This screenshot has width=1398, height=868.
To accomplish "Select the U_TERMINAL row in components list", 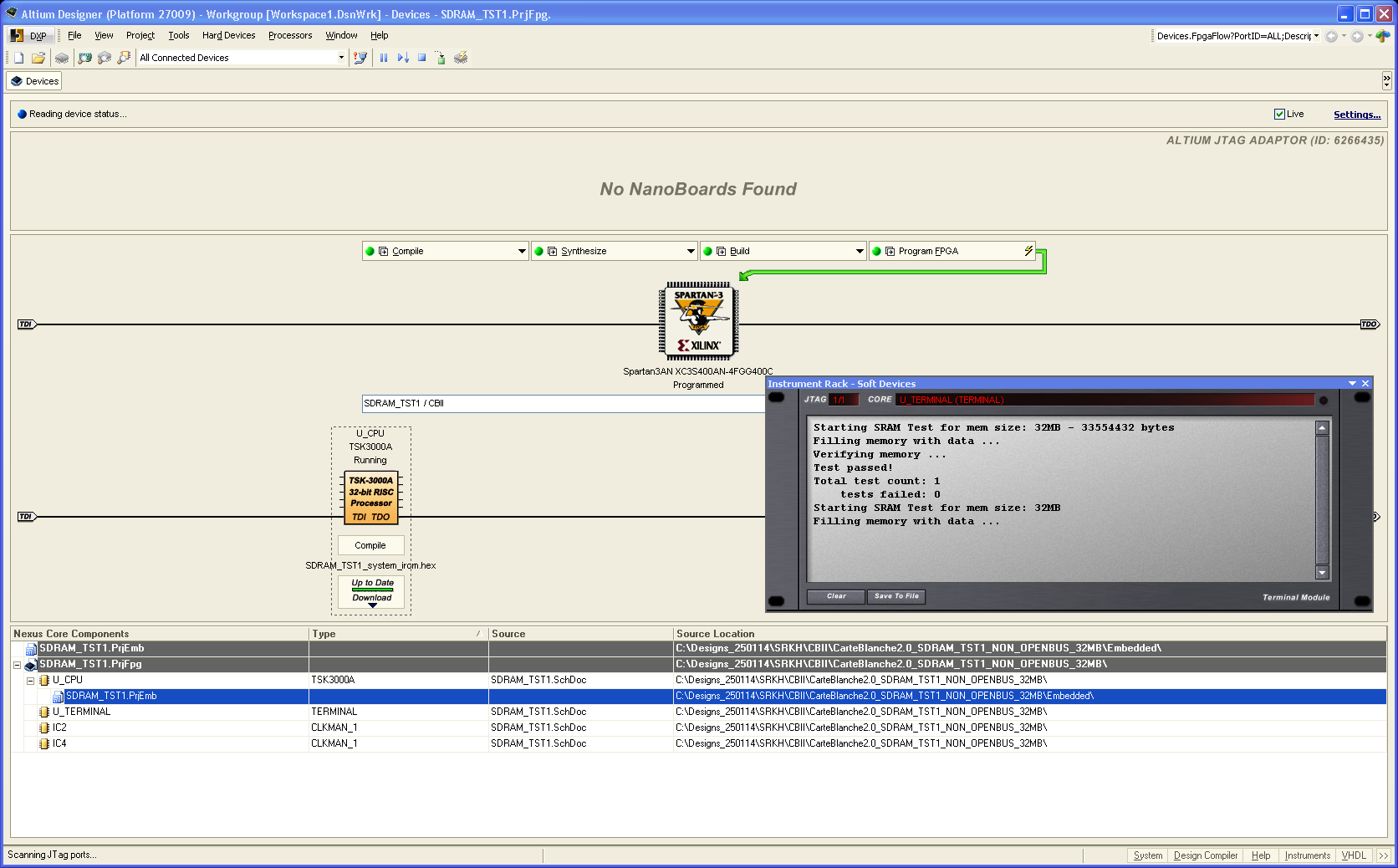I will (699, 712).
